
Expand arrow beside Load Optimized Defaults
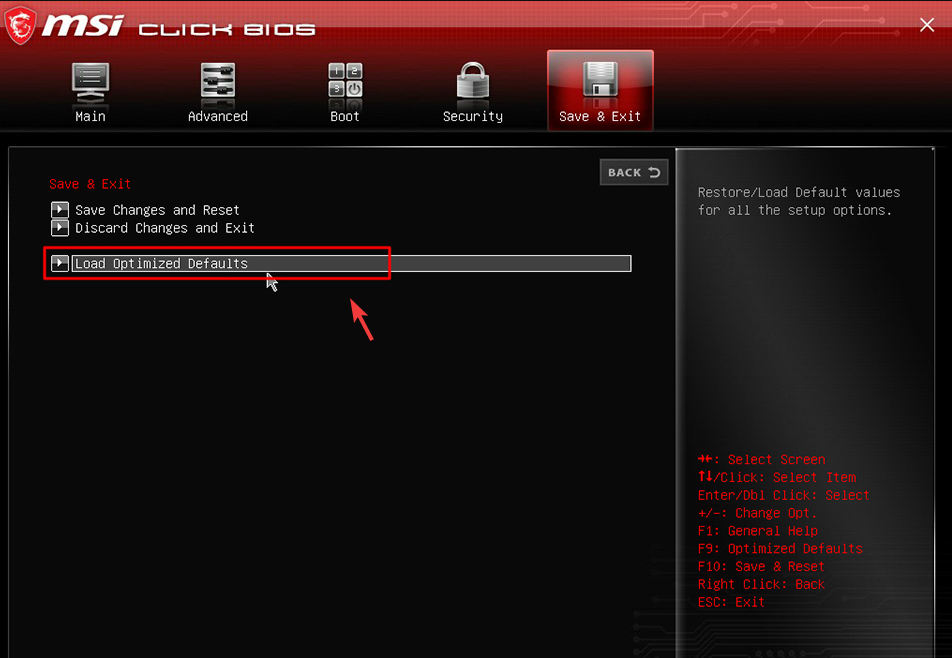point(60,263)
